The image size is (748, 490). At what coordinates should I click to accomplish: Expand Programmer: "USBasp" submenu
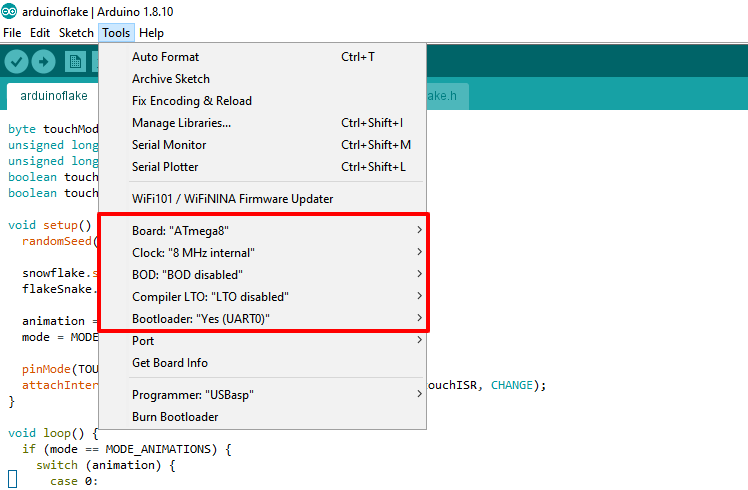(x=262, y=395)
